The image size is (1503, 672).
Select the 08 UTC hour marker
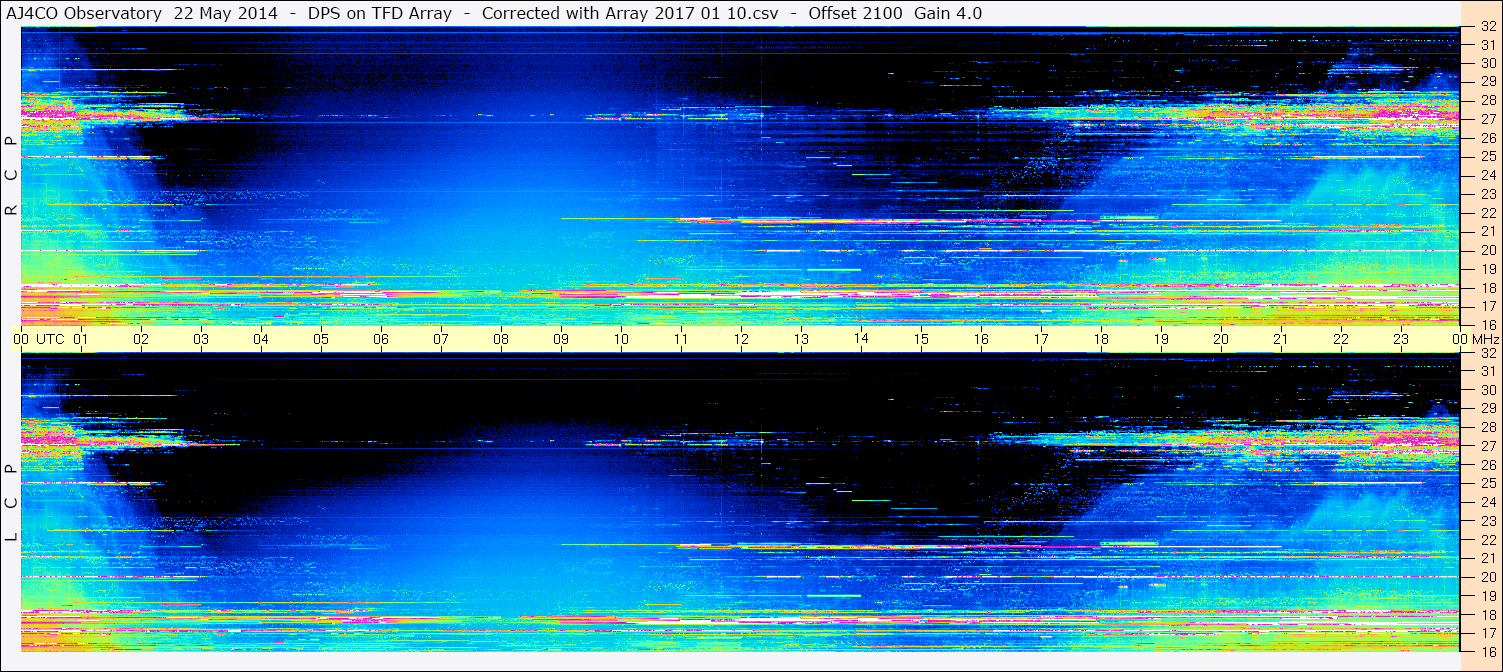coord(501,339)
